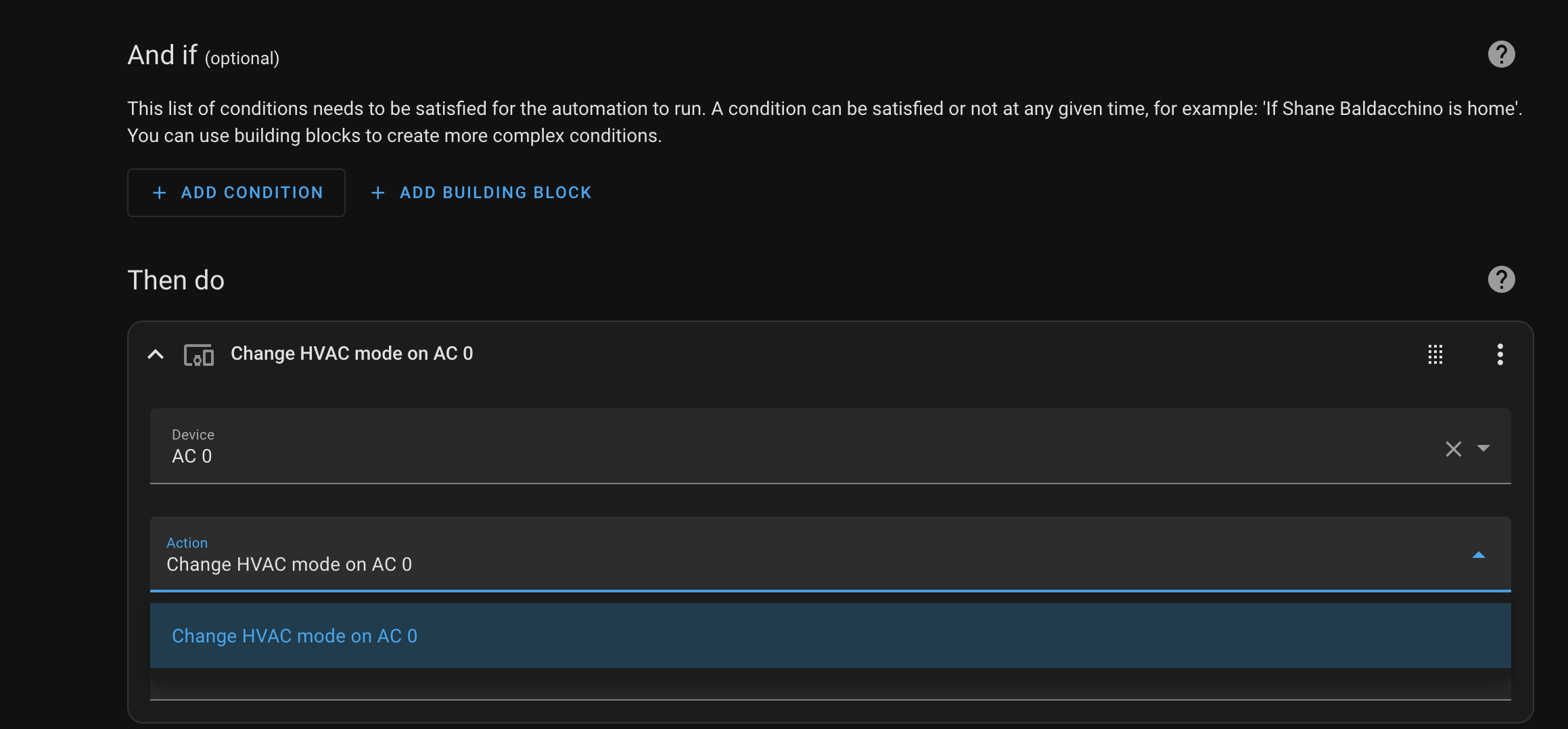1568x729 pixels.
Task: Open help for the Then do section
Action: tap(1501, 279)
